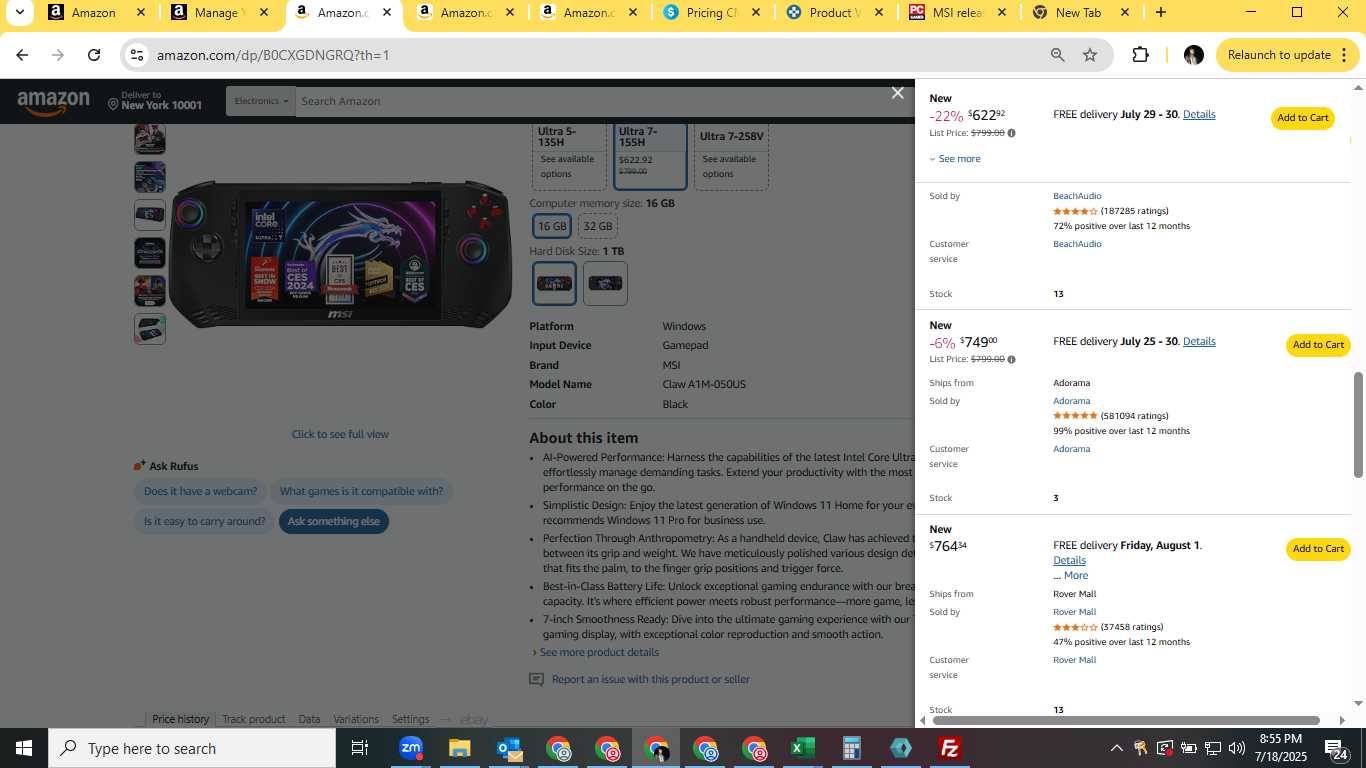Click the offers panel horizontal scrollbar
Image resolution: width=1366 pixels, height=768 pixels.
click(x=1126, y=720)
